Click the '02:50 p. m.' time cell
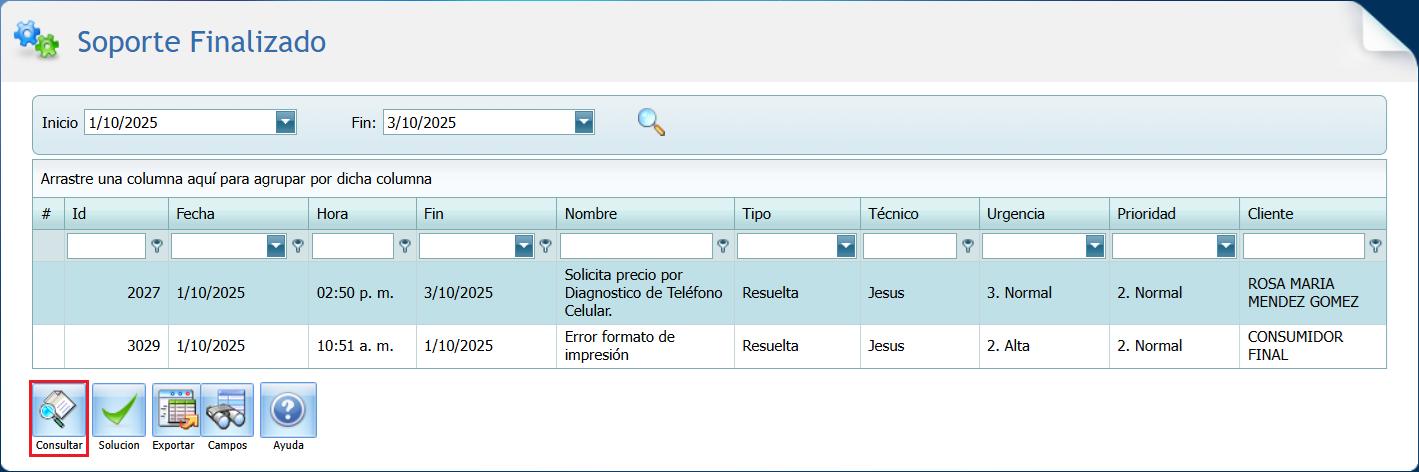The height and width of the screenshot is (472, 1419). point(362,293)
